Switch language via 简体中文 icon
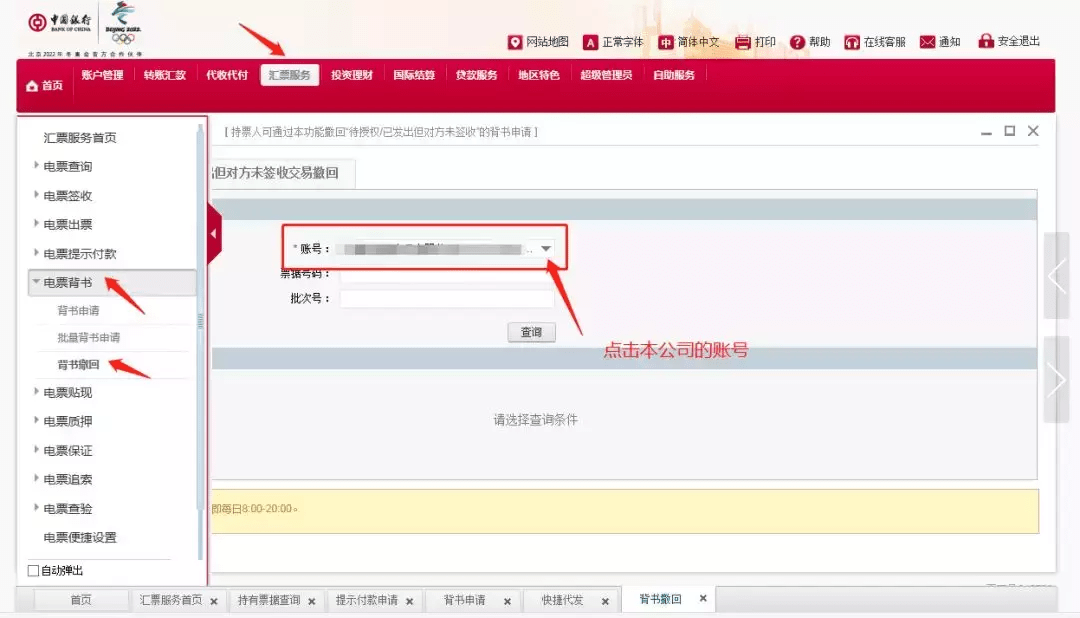Image resolution: width=1080 pixels, height=618 pixels. pos(665,42)
